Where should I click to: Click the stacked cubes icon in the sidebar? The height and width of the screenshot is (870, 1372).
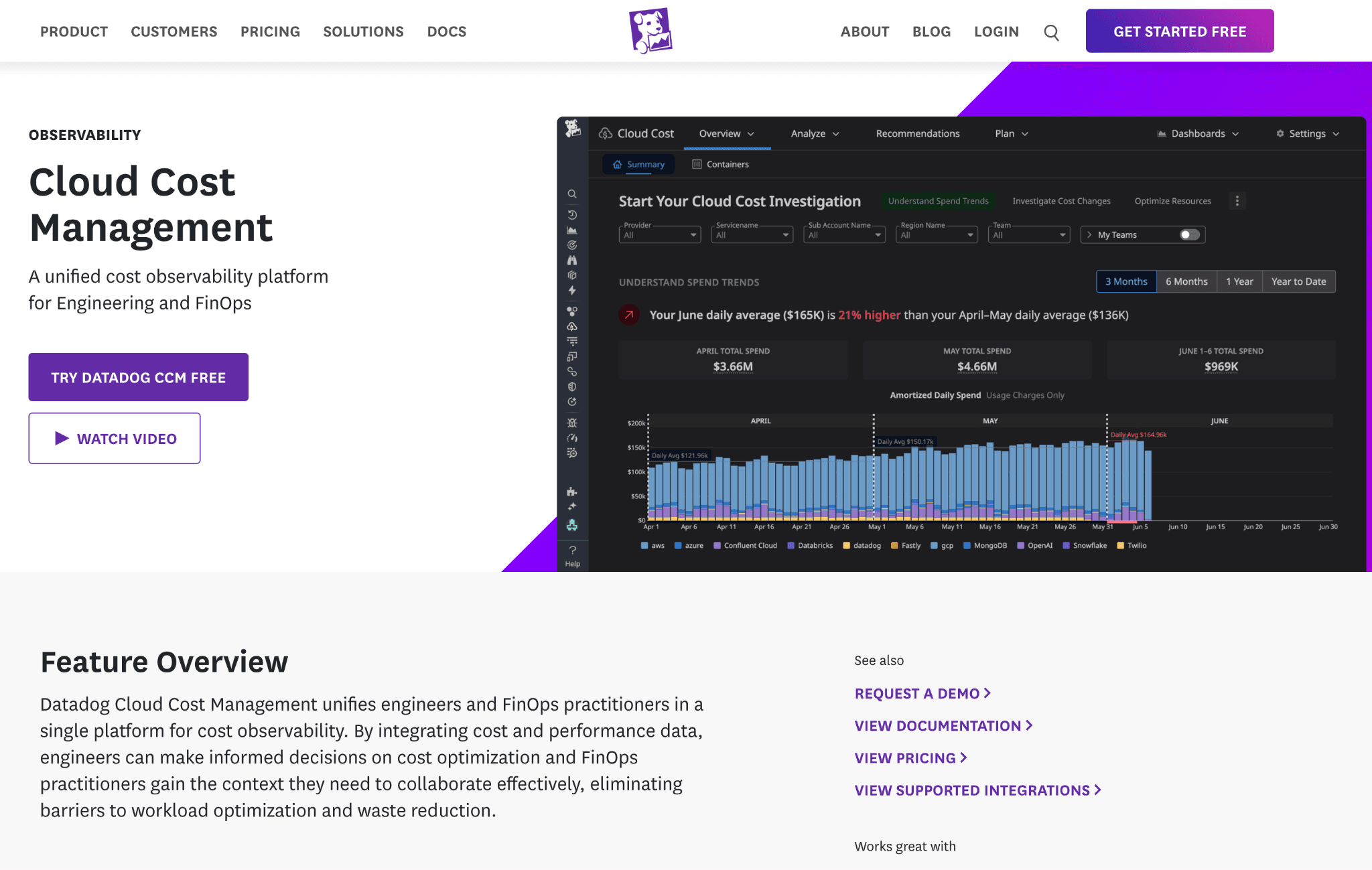[x=572, y=275]
